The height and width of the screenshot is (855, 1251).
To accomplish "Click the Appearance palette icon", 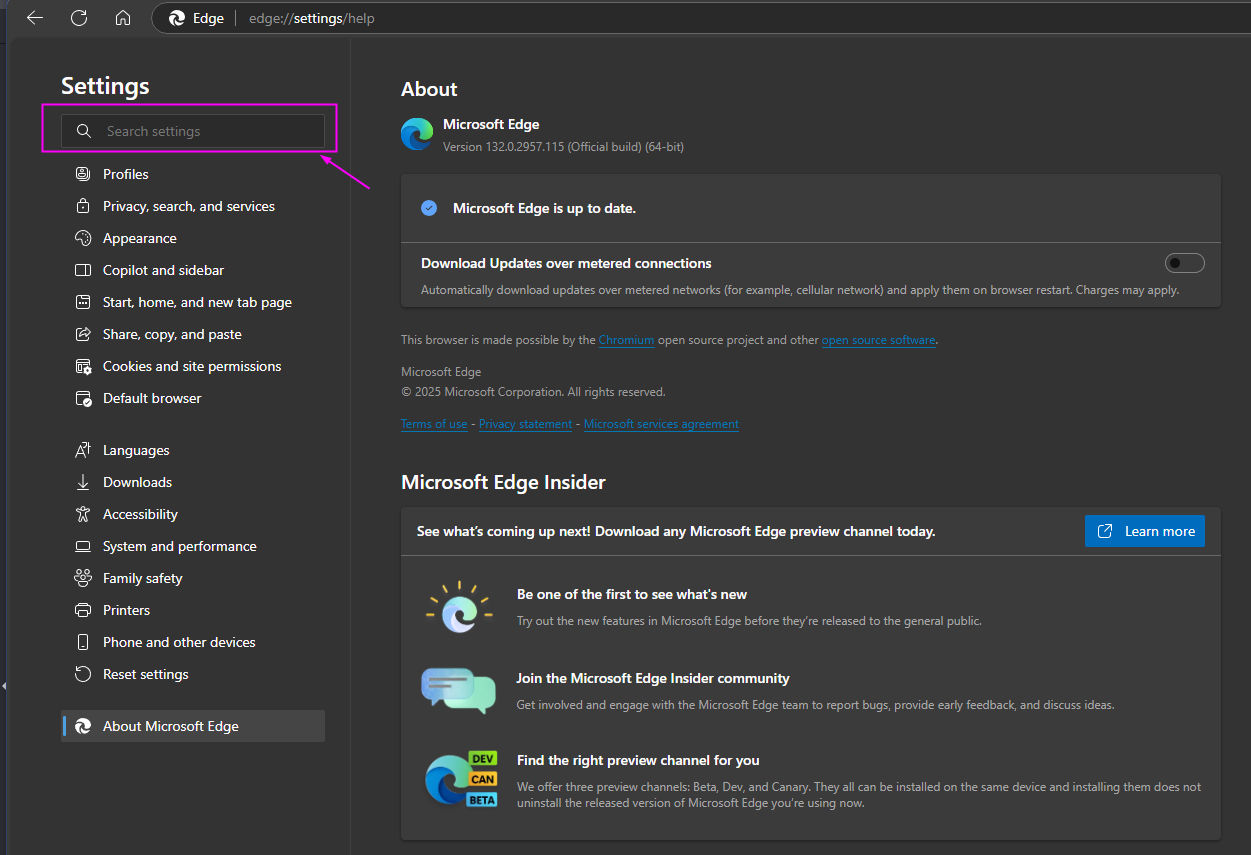I will pos(83,238).
